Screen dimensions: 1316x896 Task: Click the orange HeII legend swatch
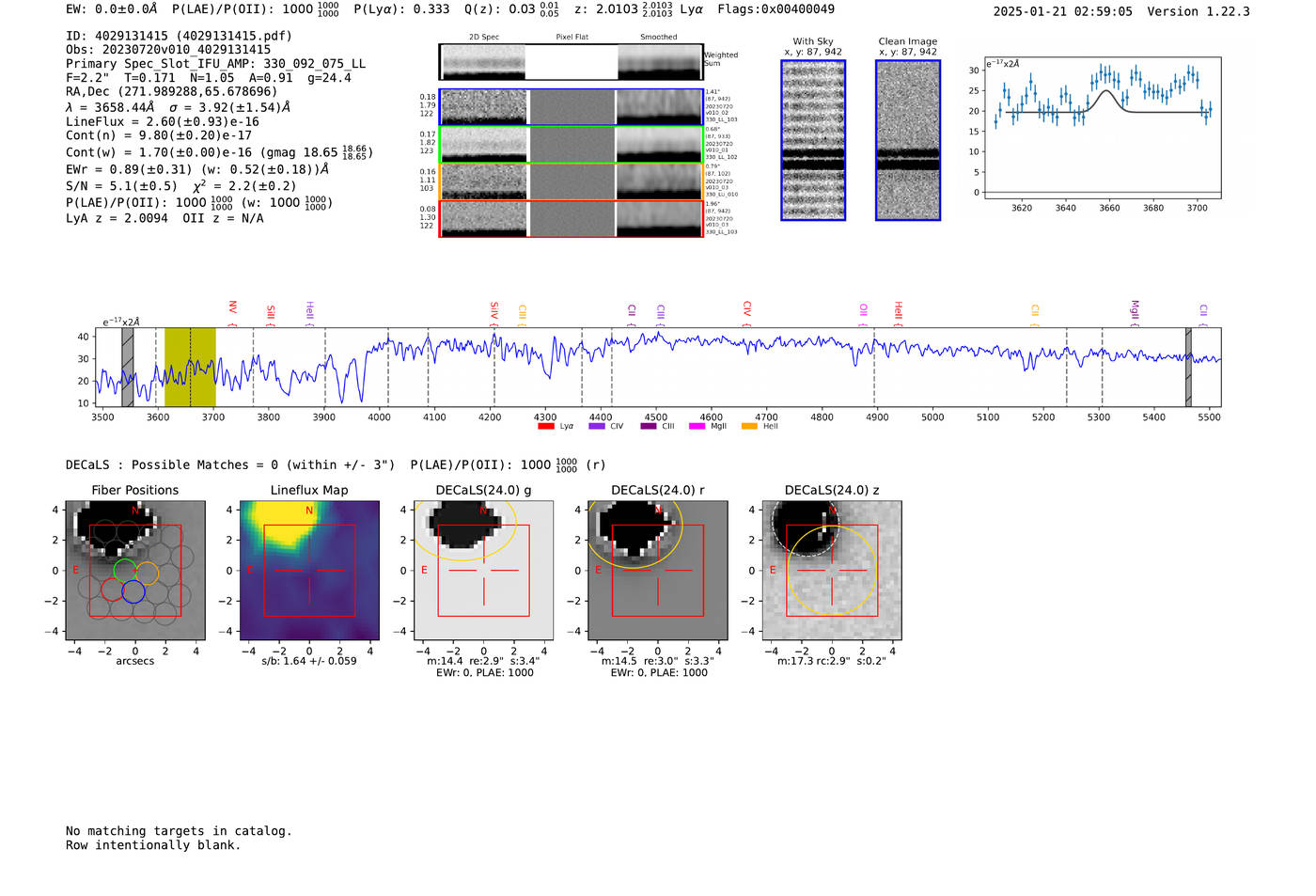(x=749, y=426)
